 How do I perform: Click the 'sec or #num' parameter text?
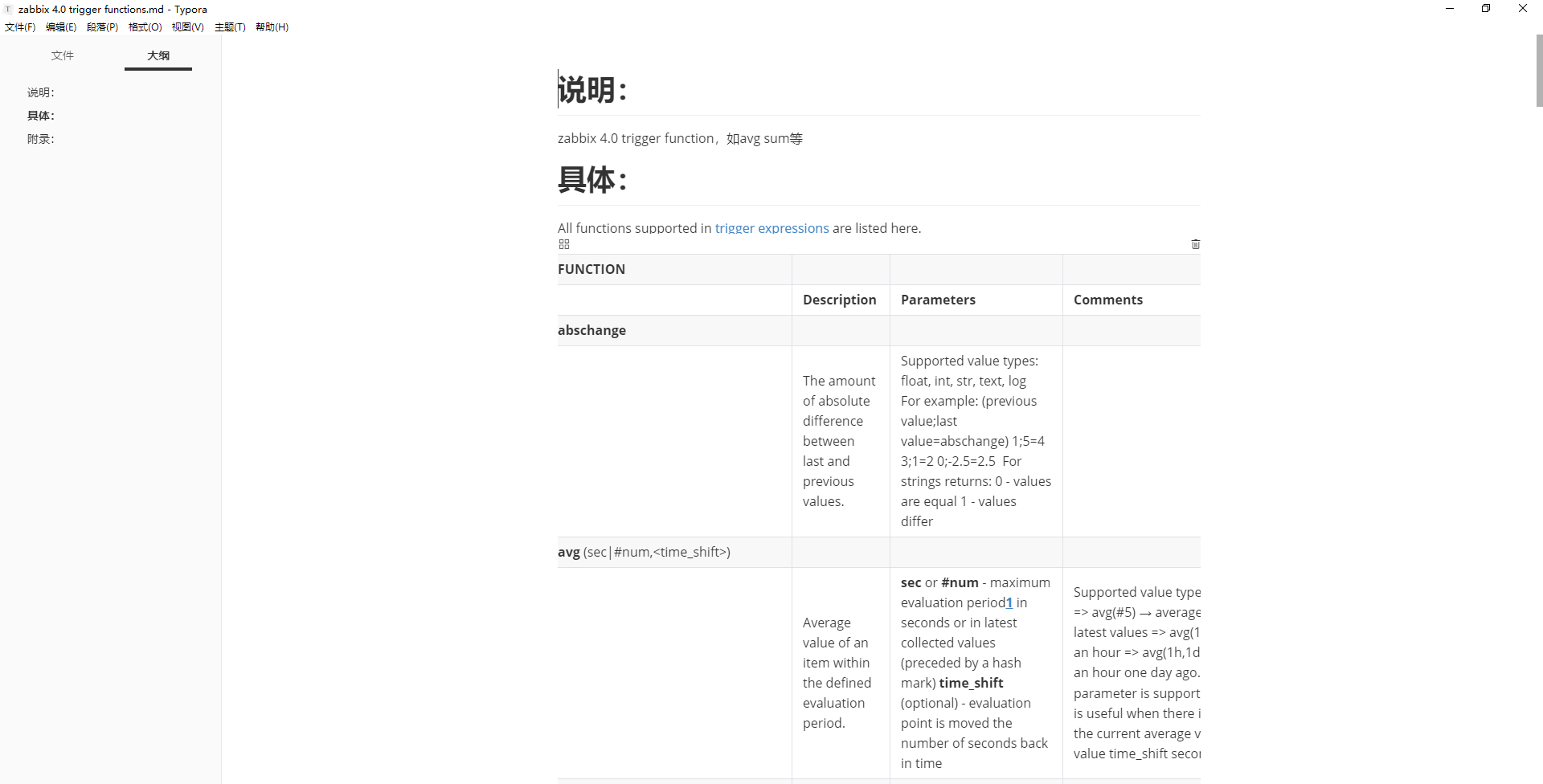(x=939, y=582)
